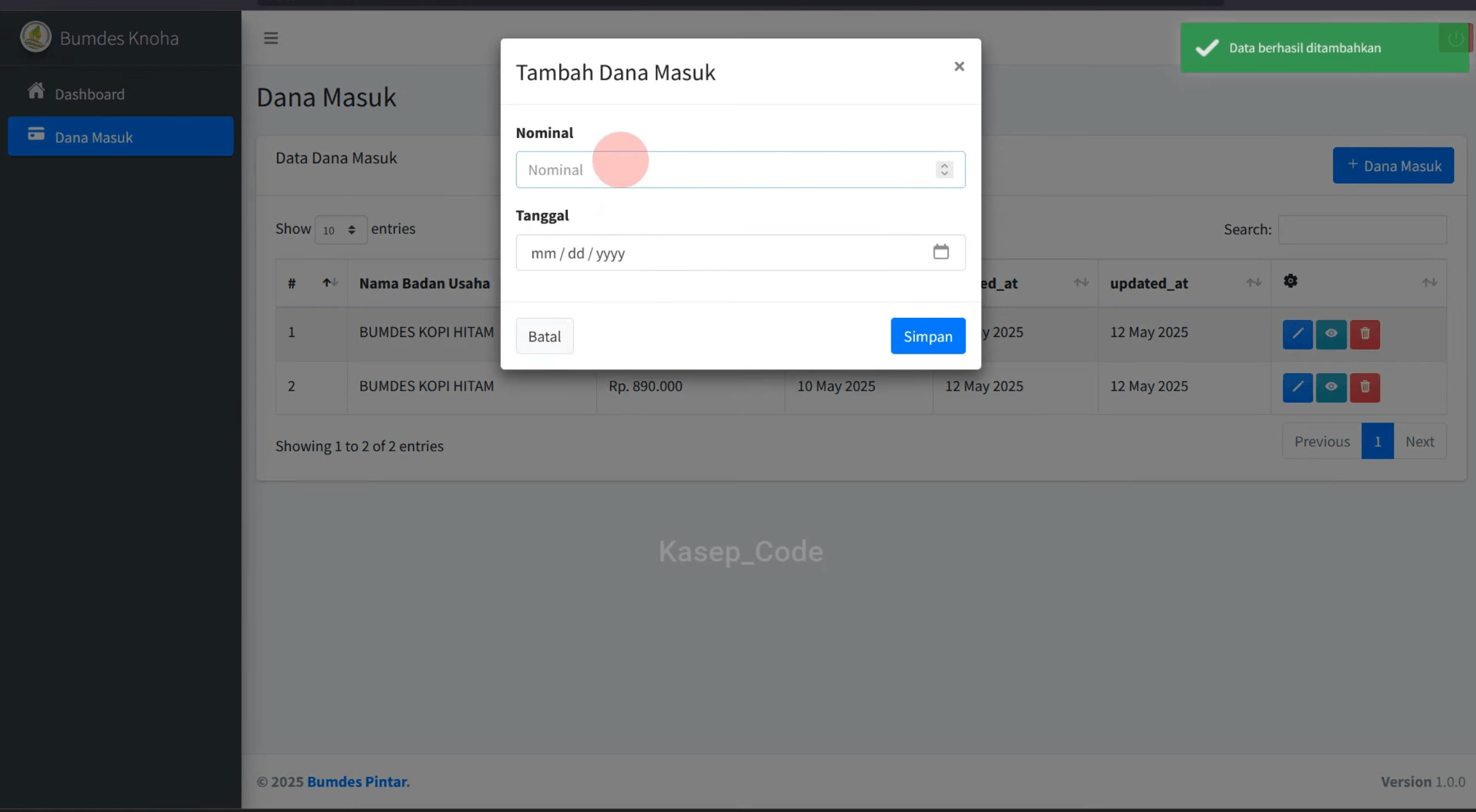View row 1 with eye icon
This screenshot has height=812, width=1476.
click(1330, 334)
